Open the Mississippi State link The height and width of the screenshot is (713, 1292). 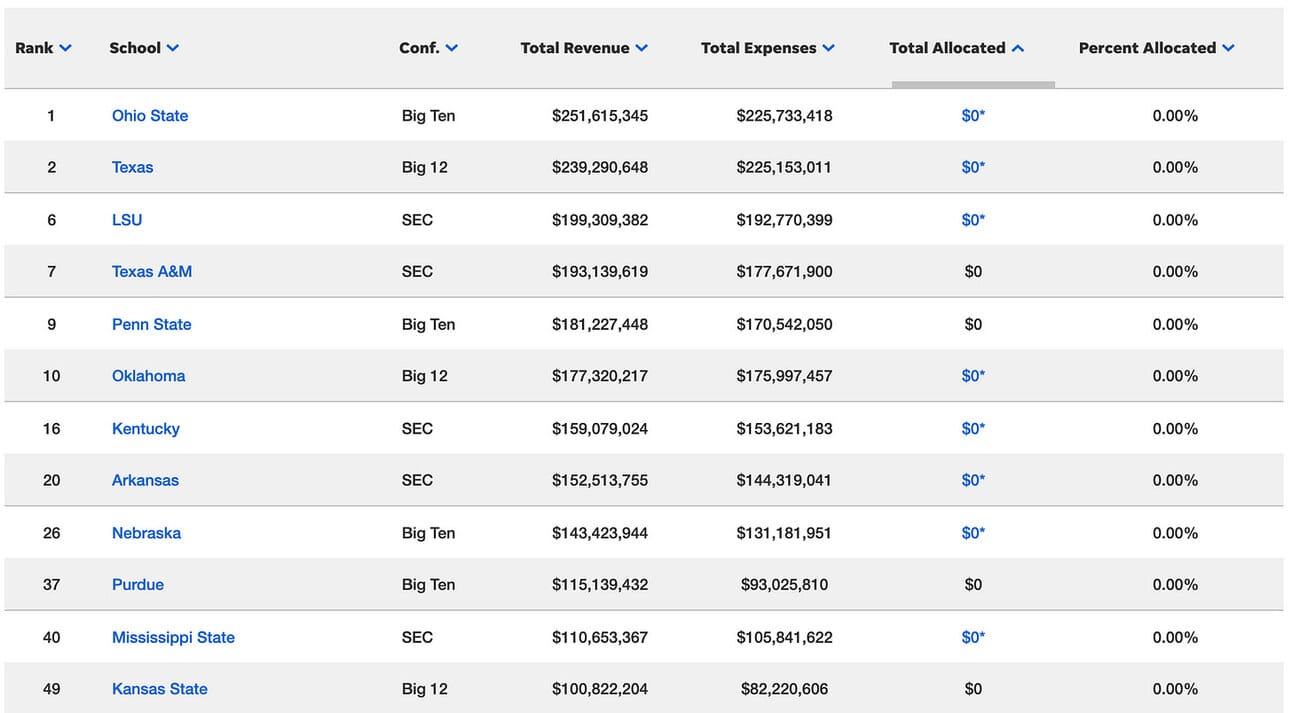(173, 638)
